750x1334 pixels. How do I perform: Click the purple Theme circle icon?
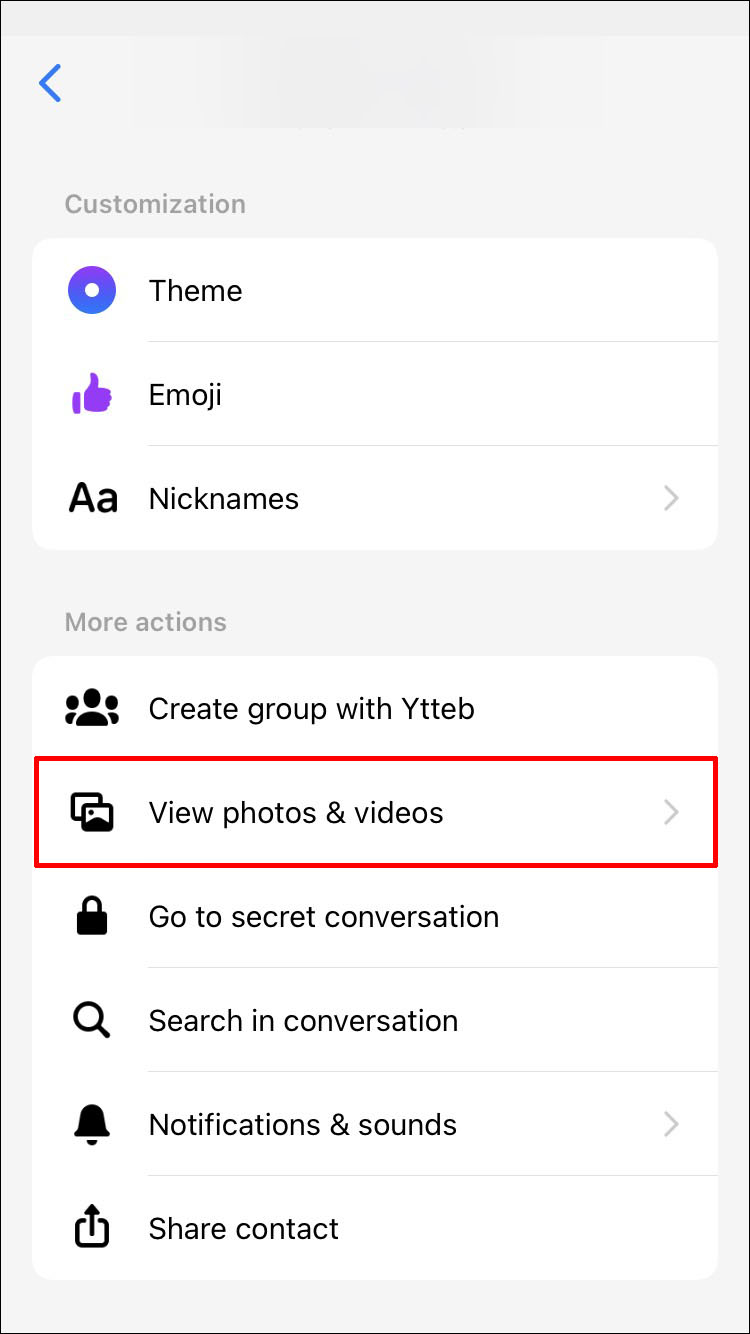pos(92,291)
